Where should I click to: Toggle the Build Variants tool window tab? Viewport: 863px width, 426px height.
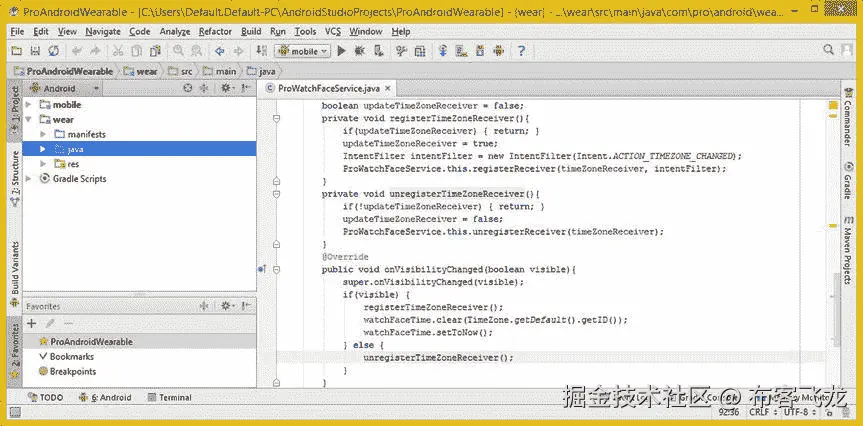(15, 274)
